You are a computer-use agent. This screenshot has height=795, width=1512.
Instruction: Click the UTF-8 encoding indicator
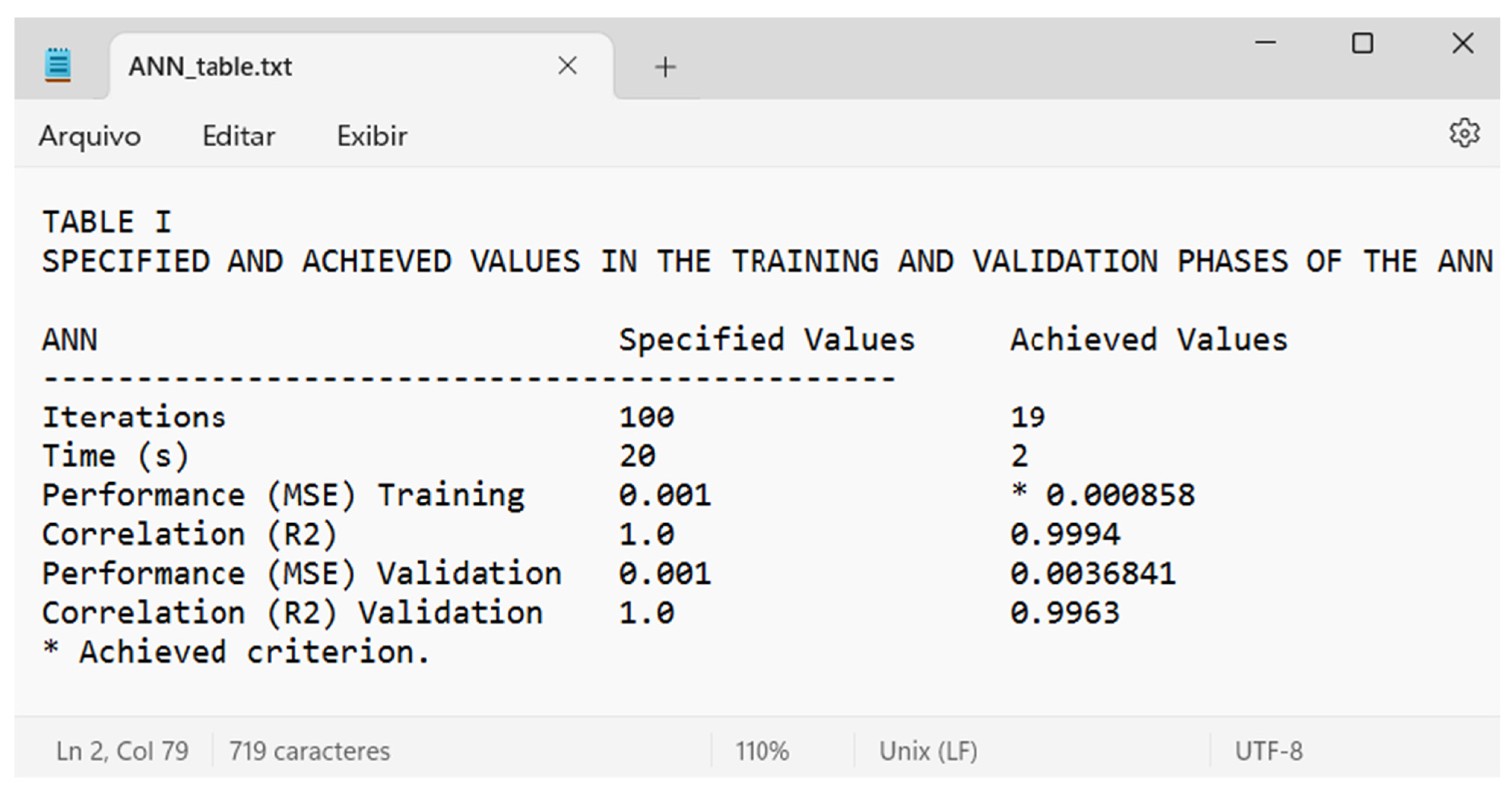pyautogui.click(x=1268, y=751)
